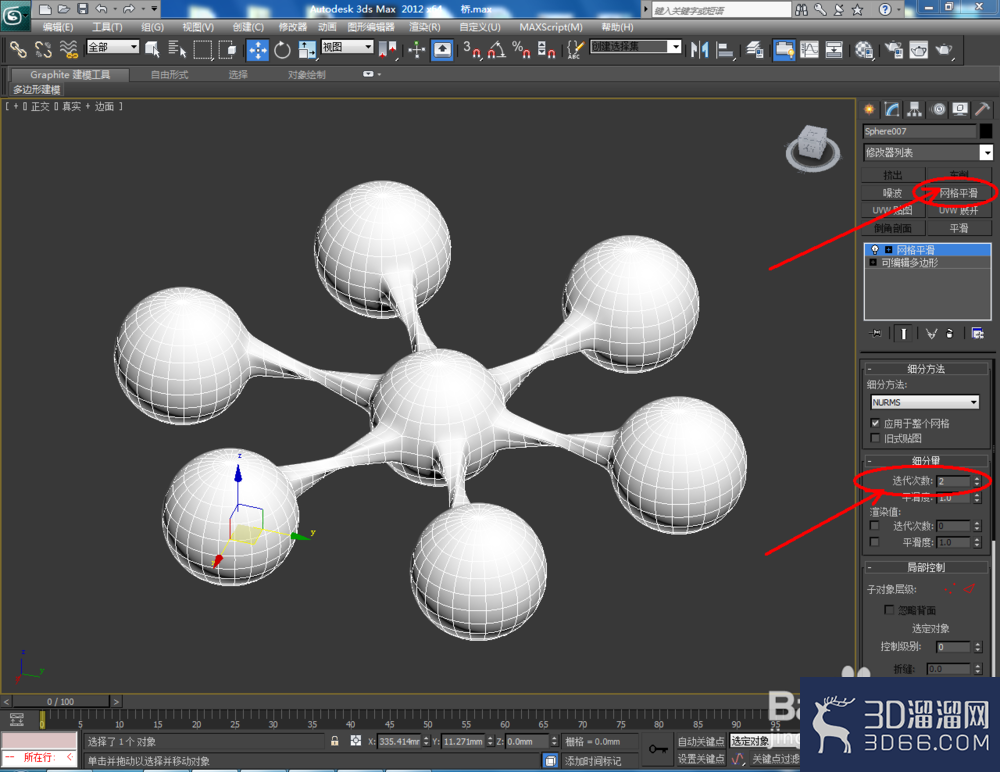This screenshot has width=1000, height=772.
Task: Click the 挤出 modifier button
Action: [893, 175]
